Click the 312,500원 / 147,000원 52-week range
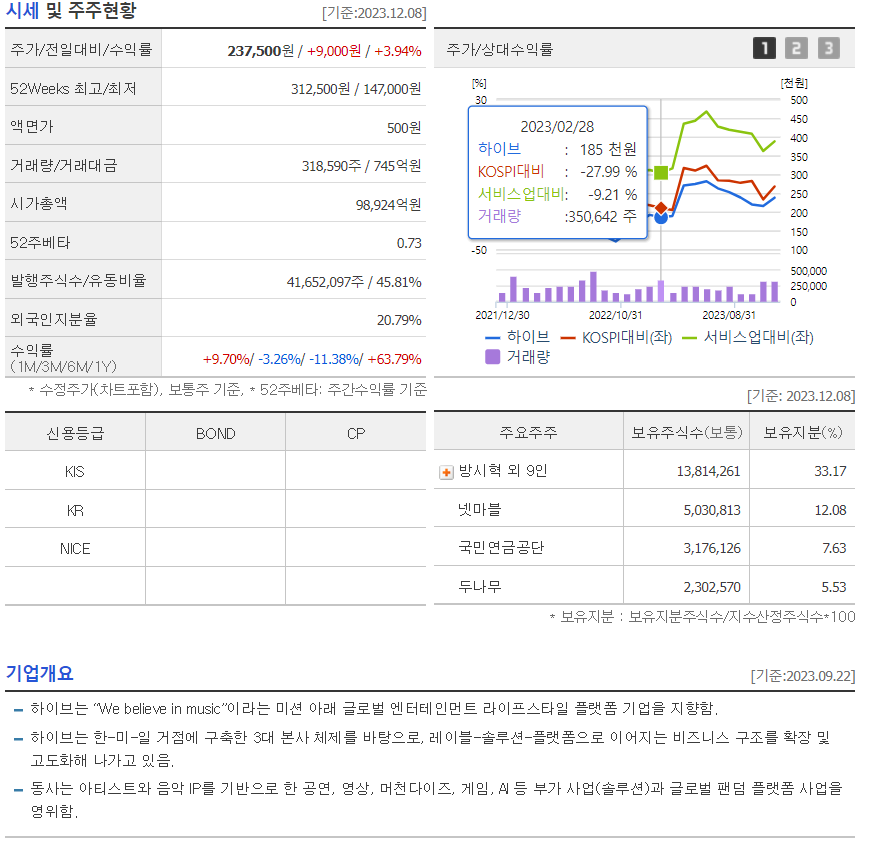 (x=356, y=89)
